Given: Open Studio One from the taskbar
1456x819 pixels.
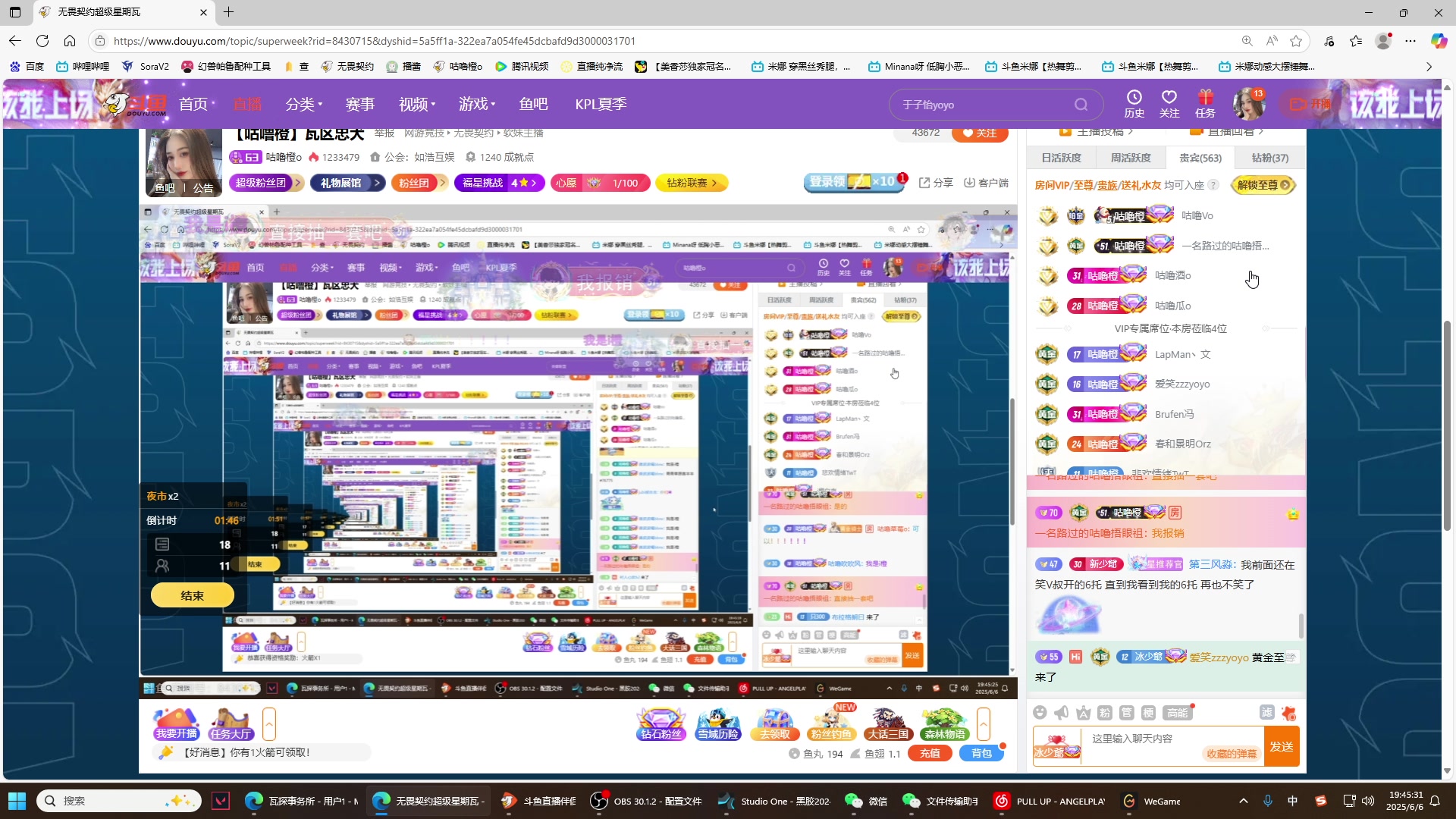Looking at the screenshot, I should click(x=775, y=801).
